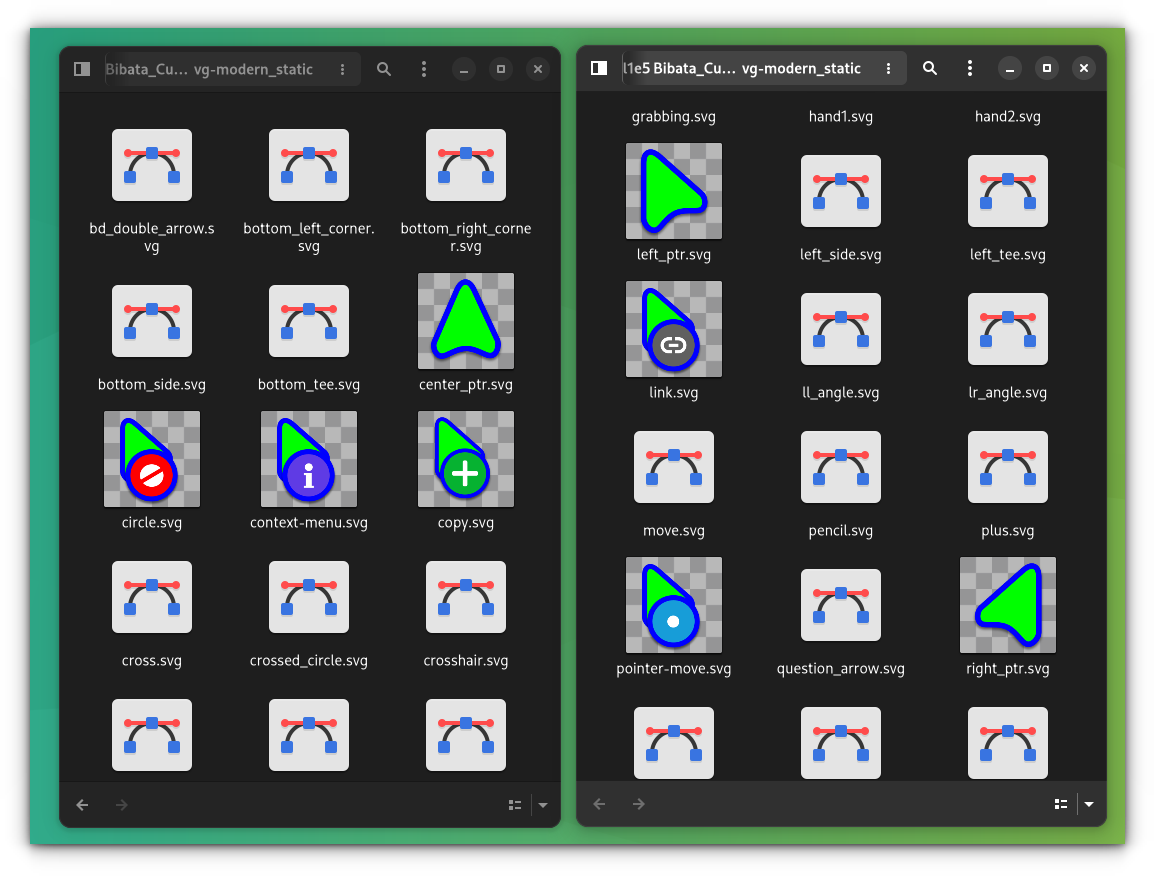
Task: Open the view options dropdown in the left window
Action: 543,805
